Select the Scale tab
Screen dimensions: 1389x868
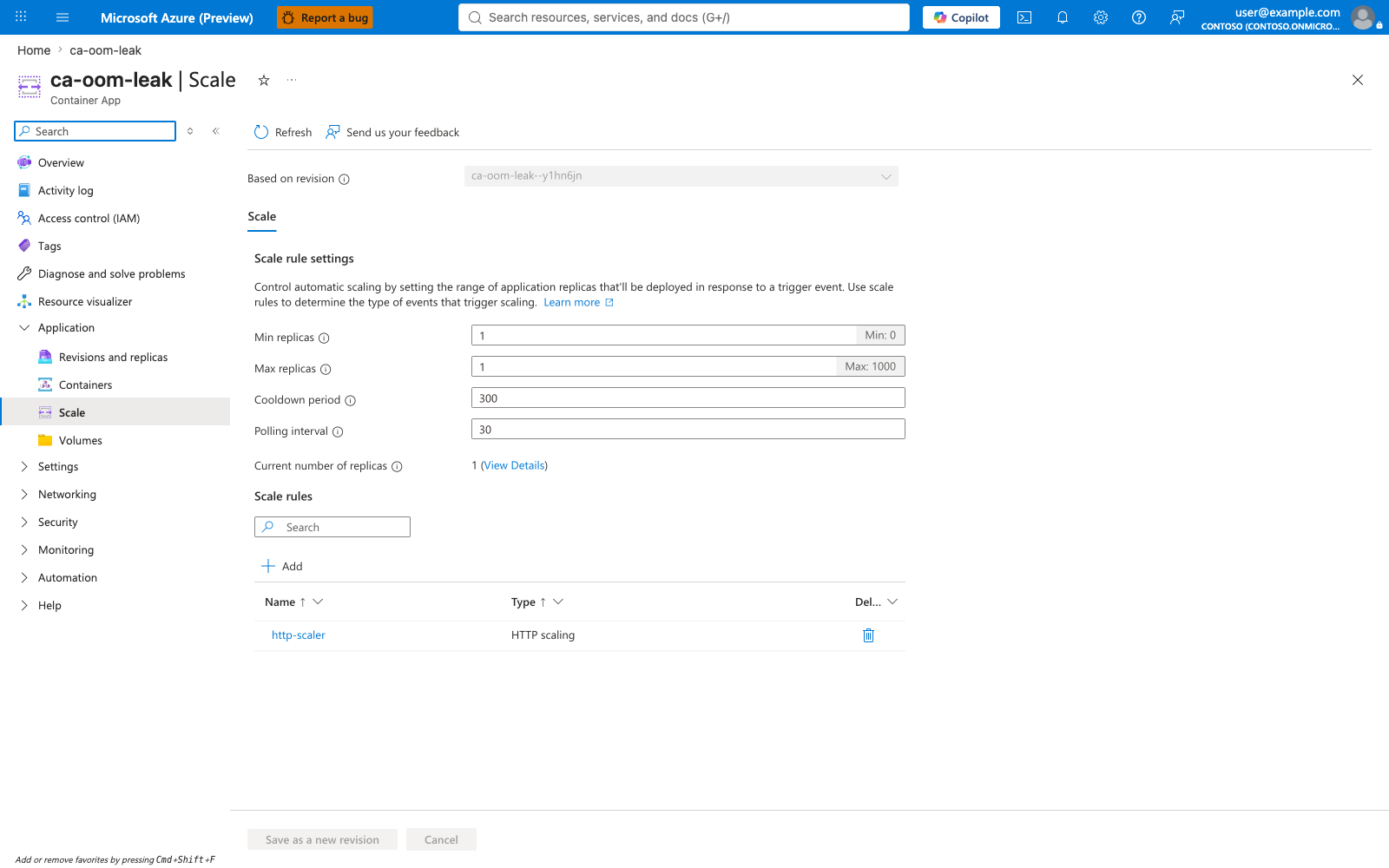tap(262, 217)
